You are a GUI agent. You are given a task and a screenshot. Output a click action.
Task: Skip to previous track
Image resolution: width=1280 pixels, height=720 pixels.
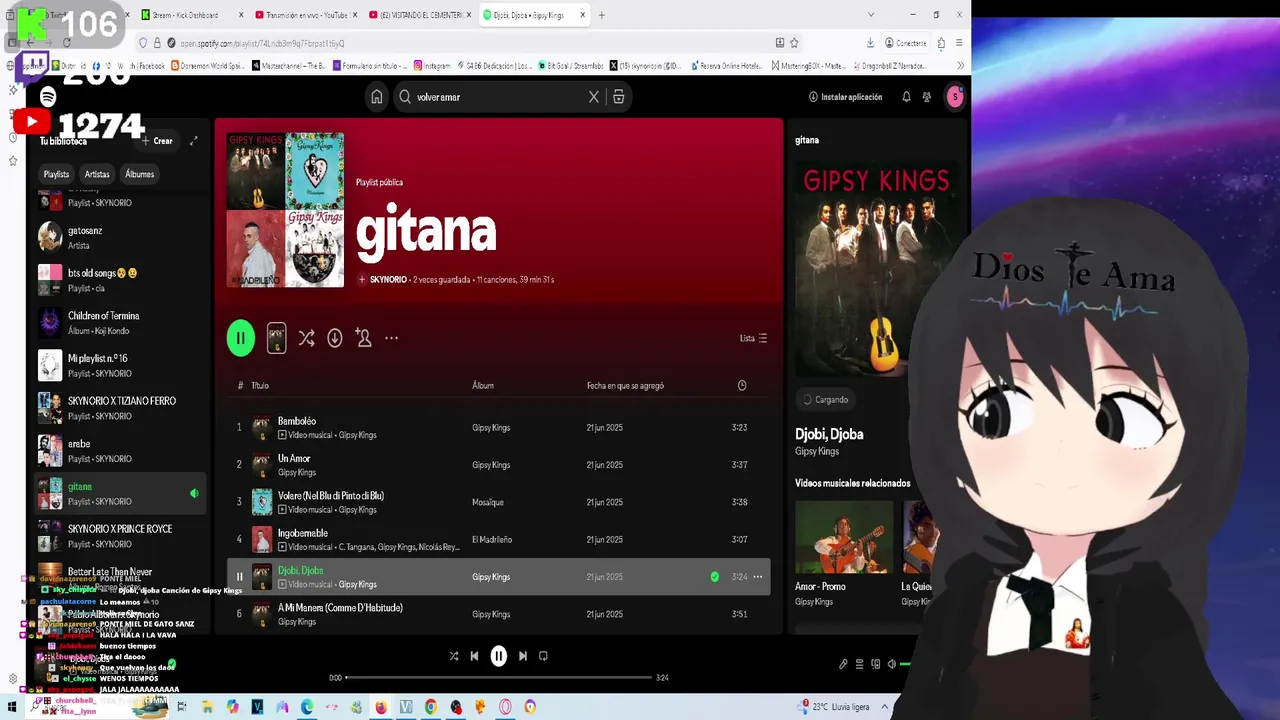click(475, 656)
